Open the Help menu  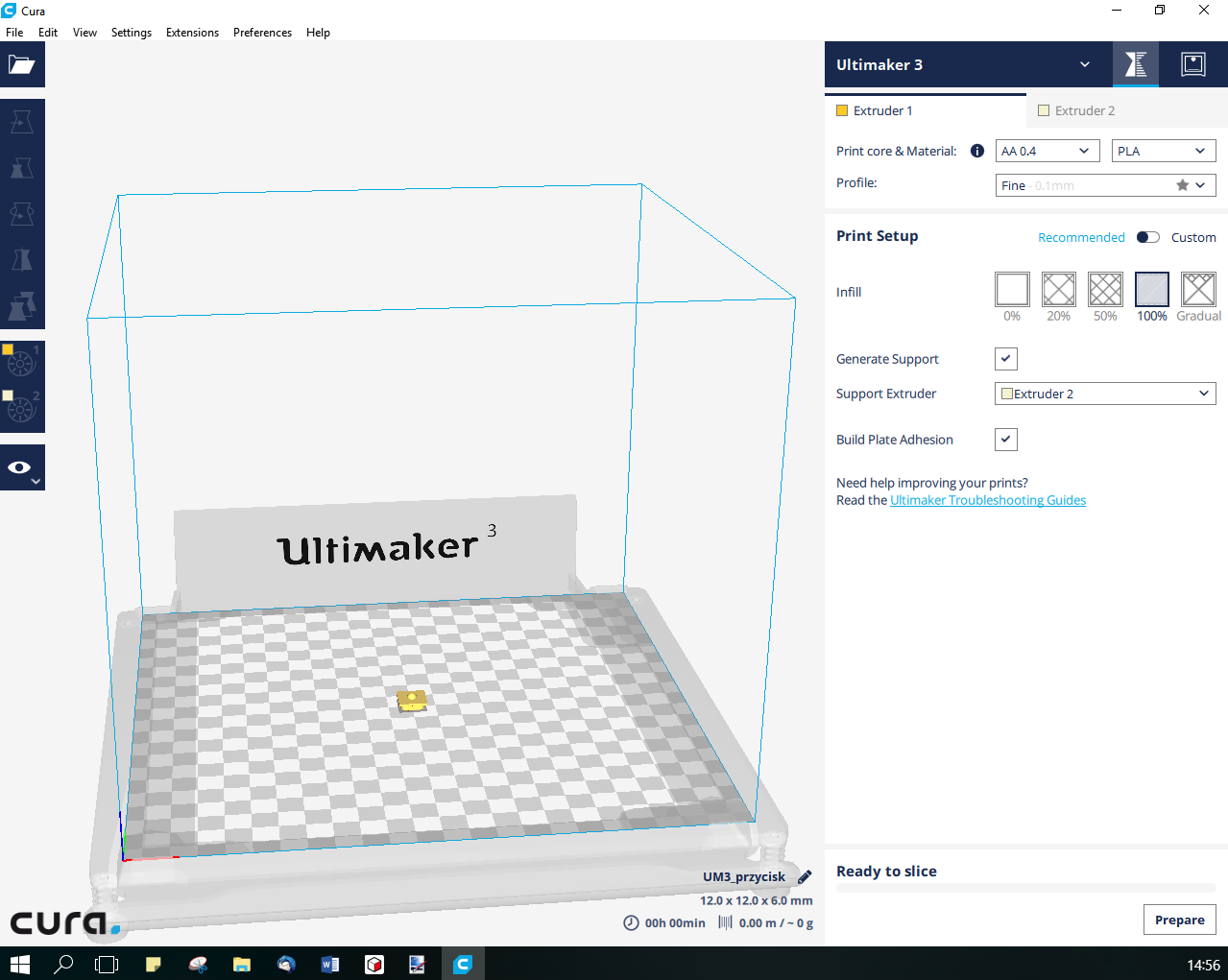(318, 32)
